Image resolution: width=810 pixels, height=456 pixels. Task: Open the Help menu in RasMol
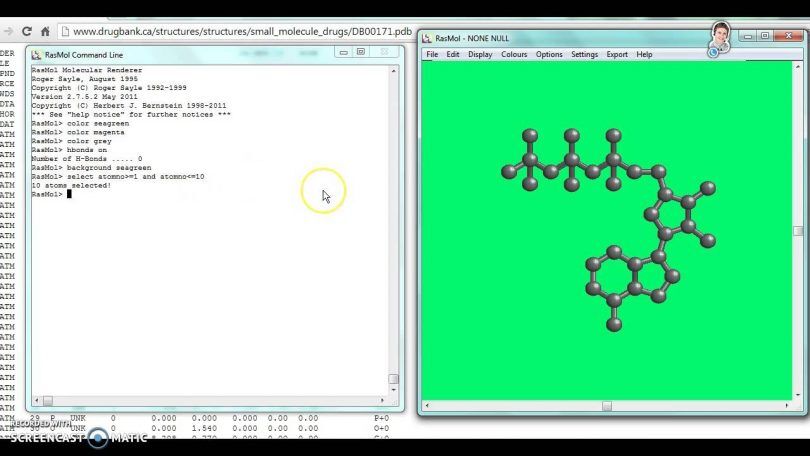644,54
